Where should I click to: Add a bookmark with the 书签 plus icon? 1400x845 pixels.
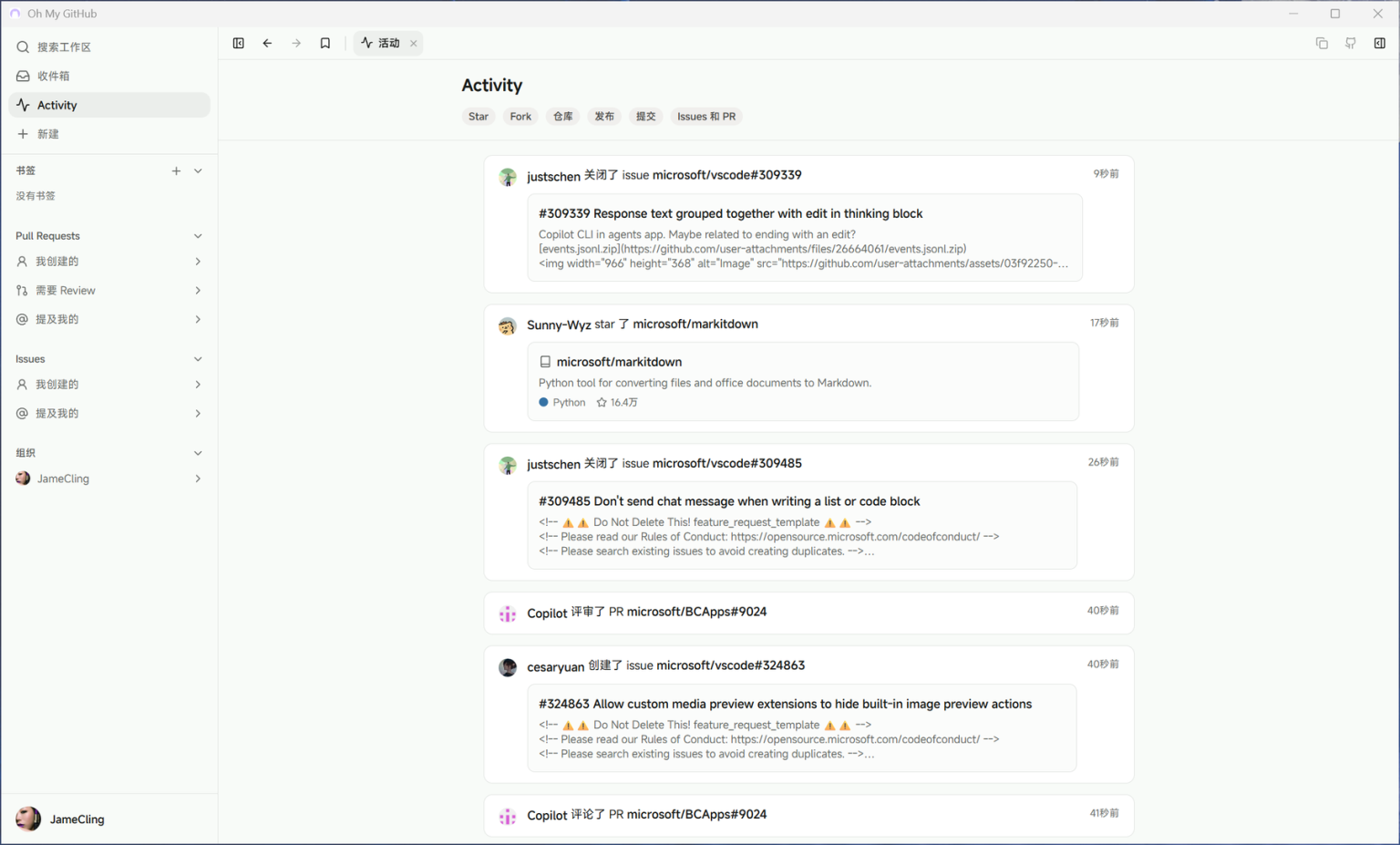click(176, 170)
